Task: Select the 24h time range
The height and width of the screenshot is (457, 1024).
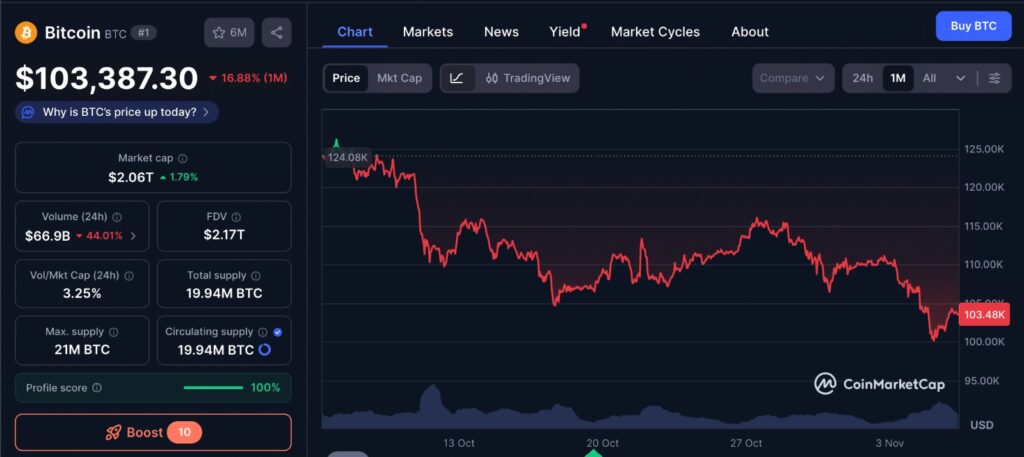Action: 862,78
